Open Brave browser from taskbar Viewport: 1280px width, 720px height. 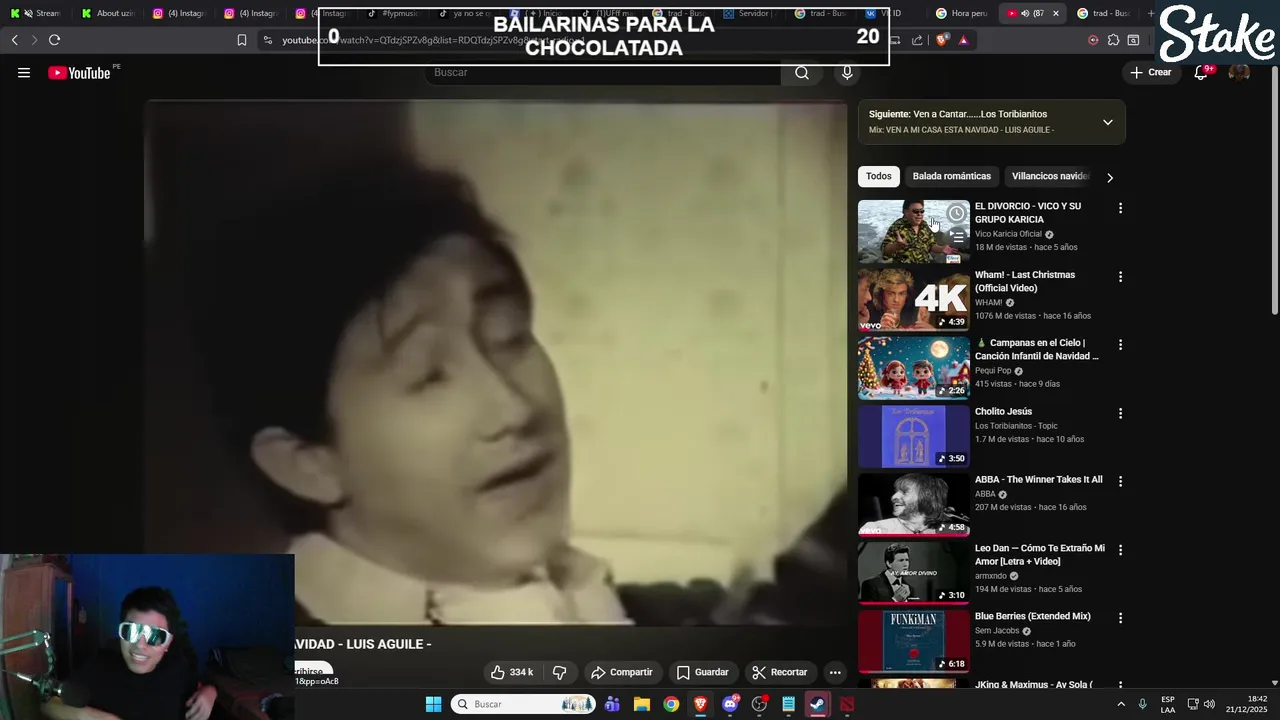coord(700,704)
